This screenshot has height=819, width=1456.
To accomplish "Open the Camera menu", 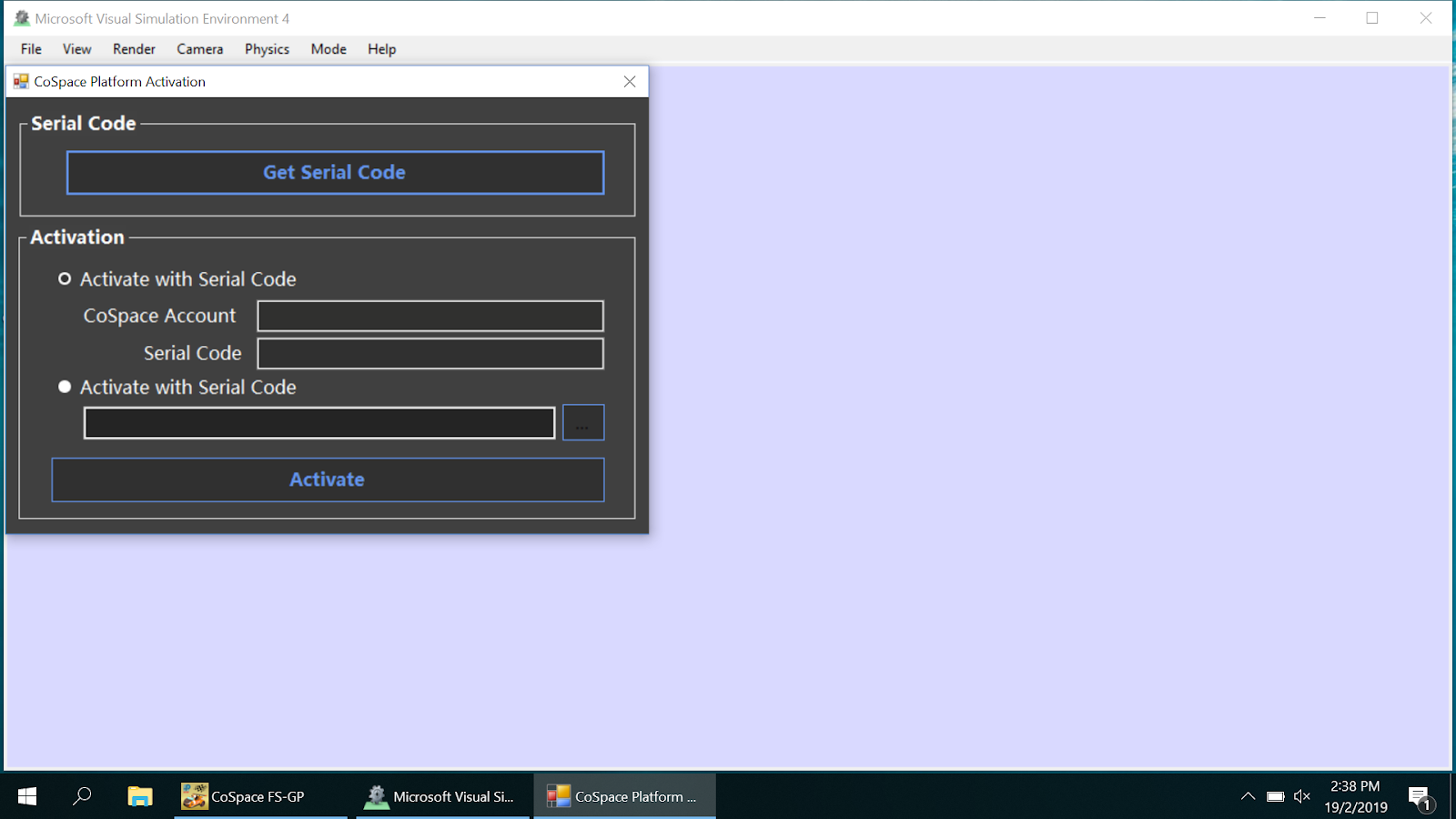I will pos(199,49).
